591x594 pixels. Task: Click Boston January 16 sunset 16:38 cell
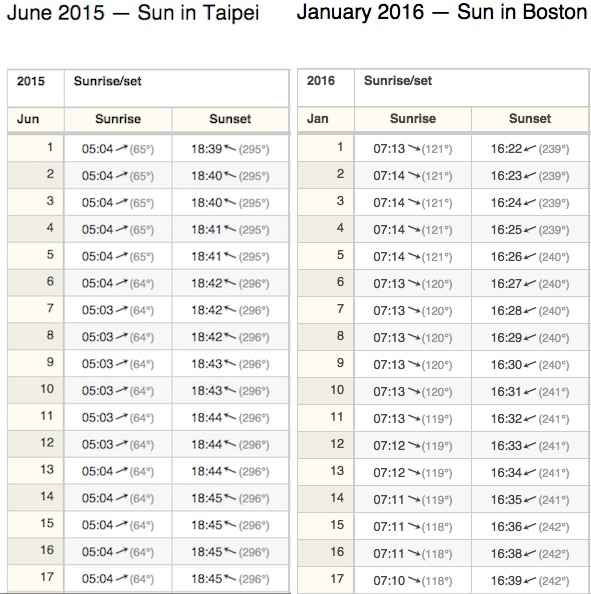point(530,554)
